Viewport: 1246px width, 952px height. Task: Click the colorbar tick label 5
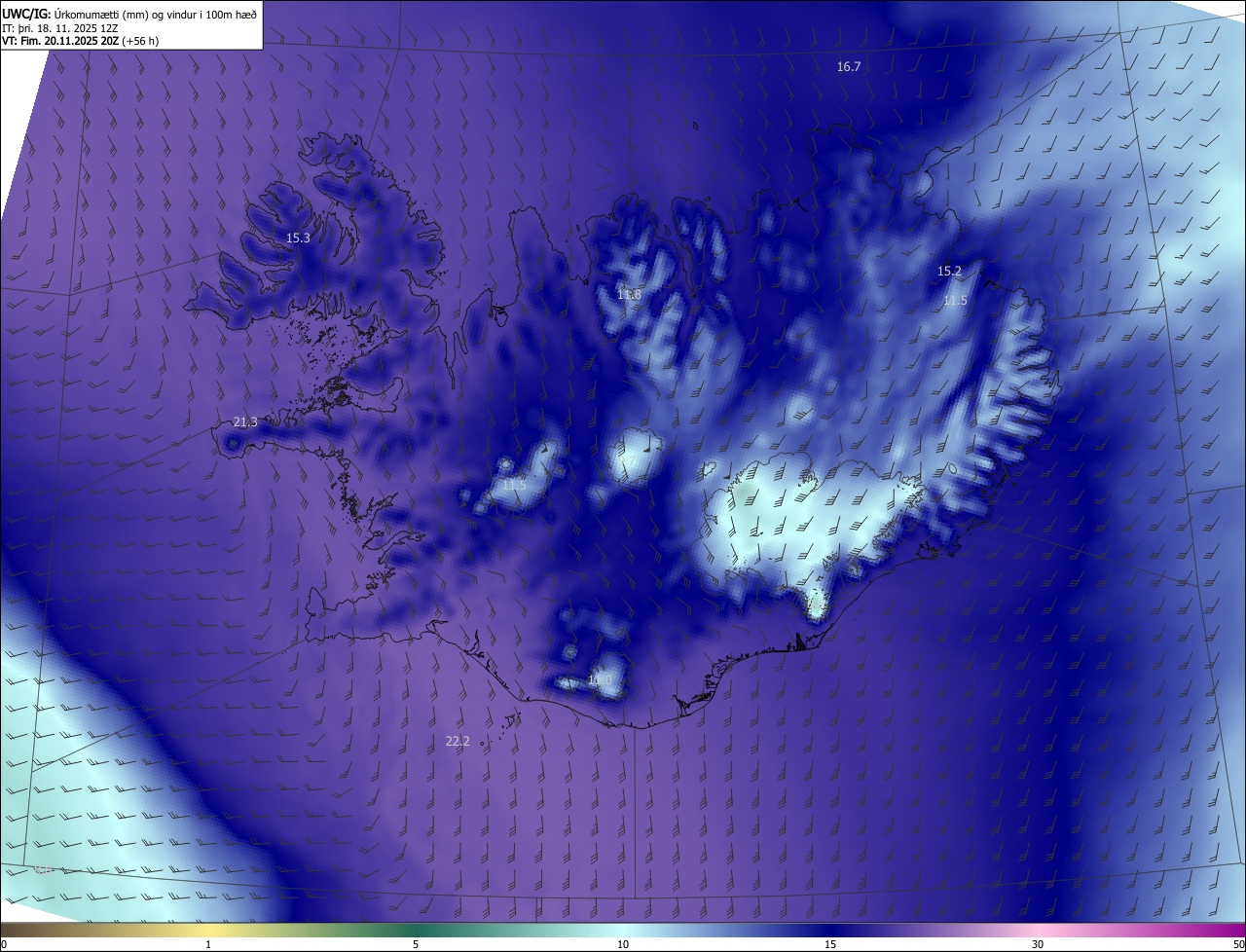pos(416,944)
